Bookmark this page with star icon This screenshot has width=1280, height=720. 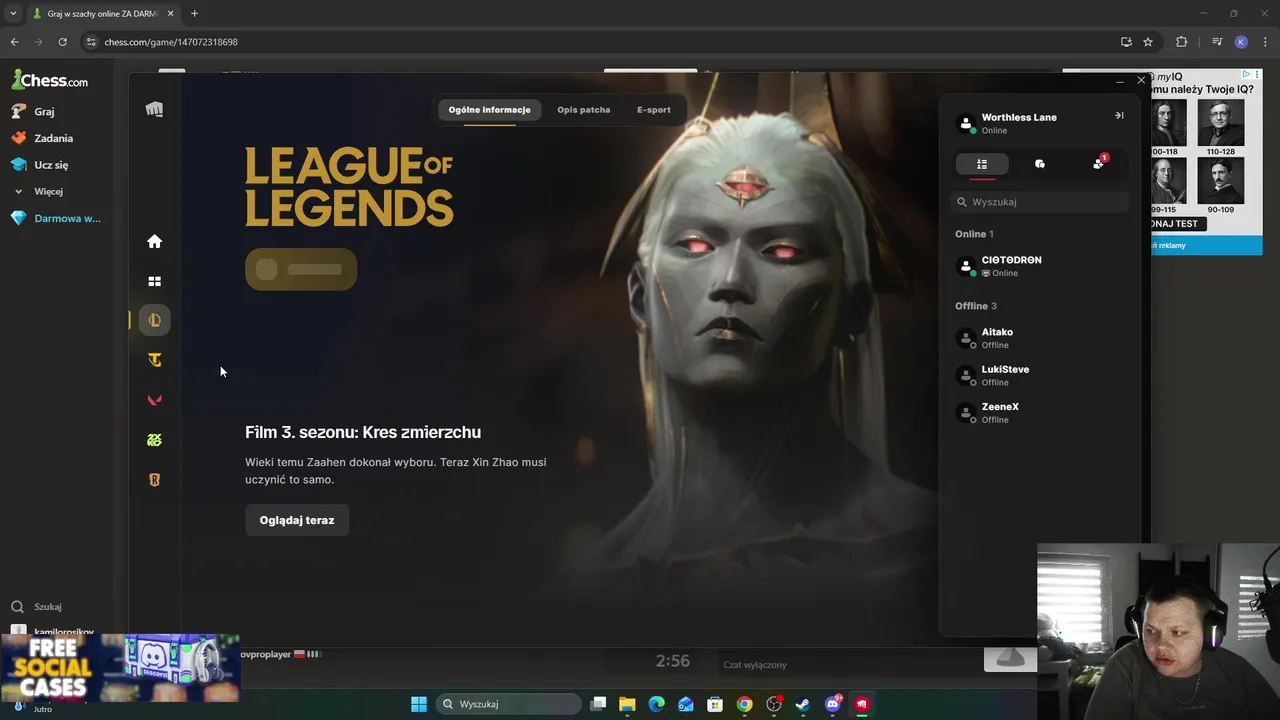coord(1148,42)
